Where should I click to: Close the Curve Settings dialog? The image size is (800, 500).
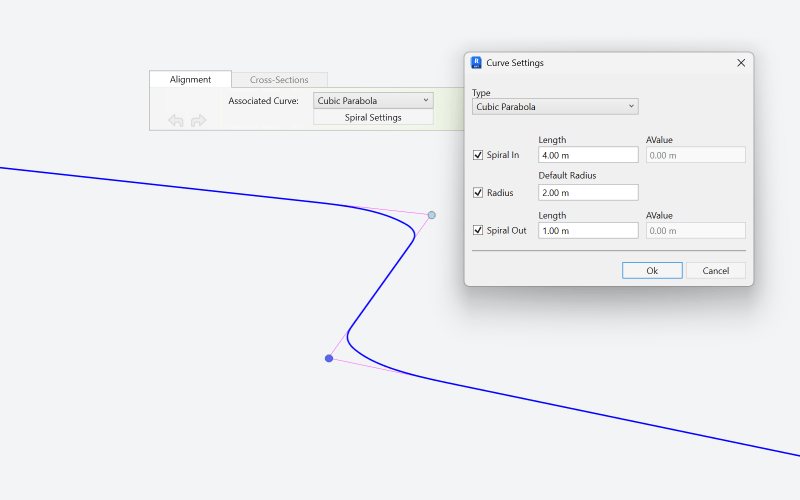coord(741,62)
